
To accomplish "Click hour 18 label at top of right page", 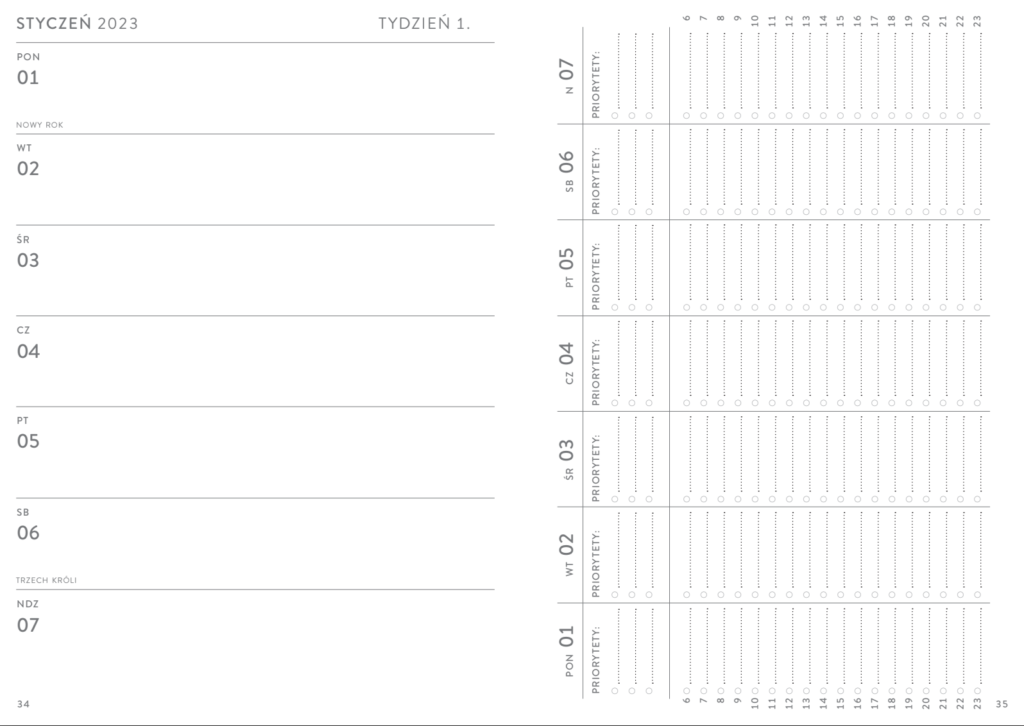I will (891, 18).
